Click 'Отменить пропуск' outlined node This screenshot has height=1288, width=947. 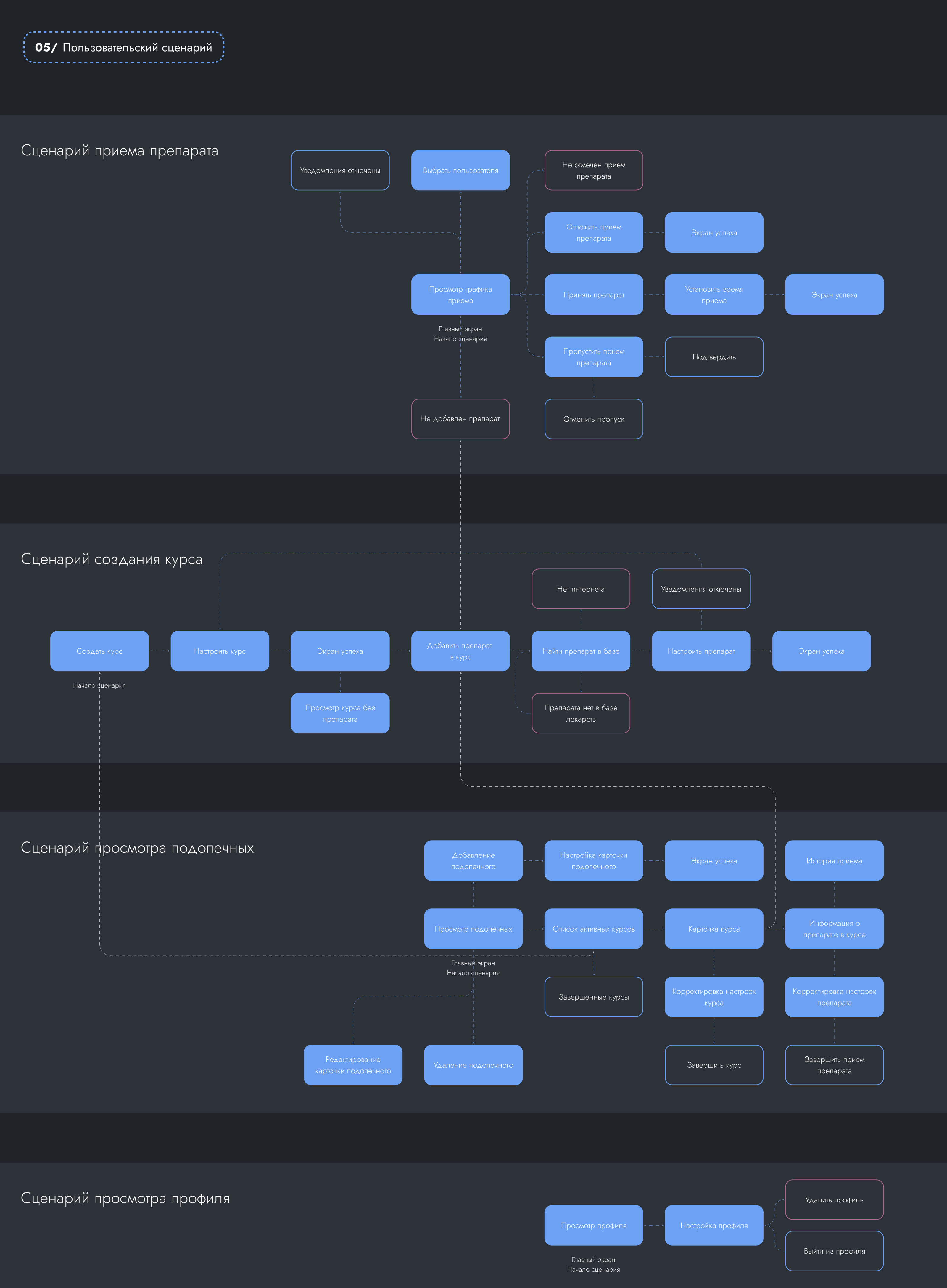pyautogui.click(x=593, y=419)
